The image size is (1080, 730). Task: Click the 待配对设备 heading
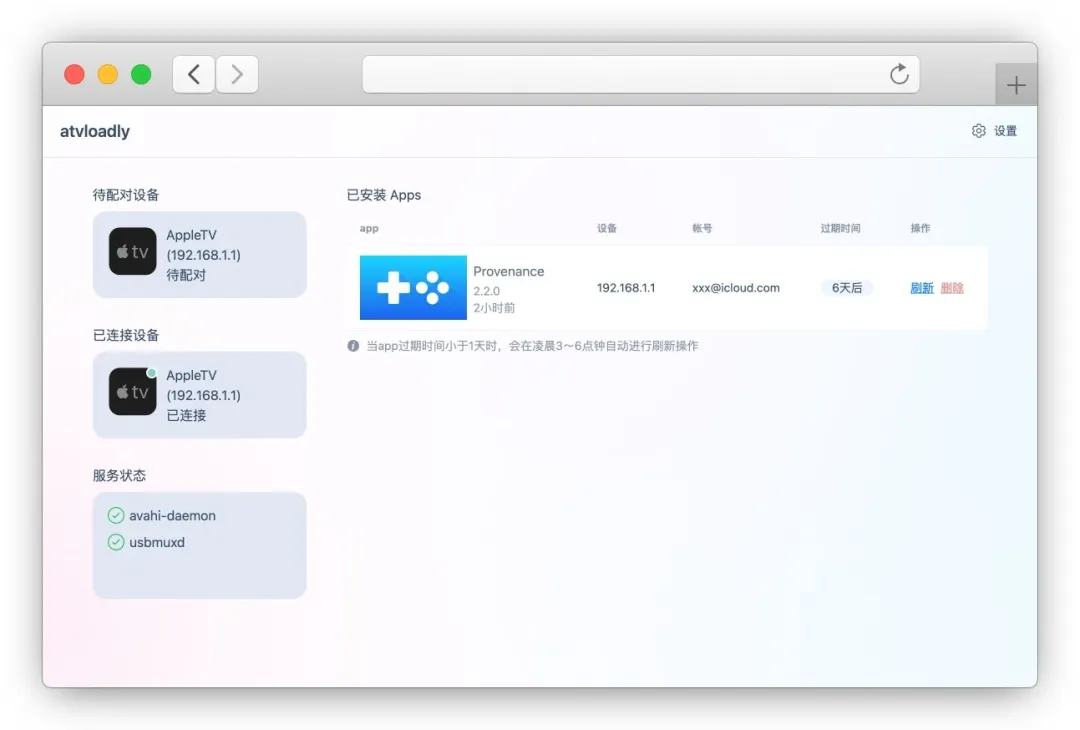point(126,195)
